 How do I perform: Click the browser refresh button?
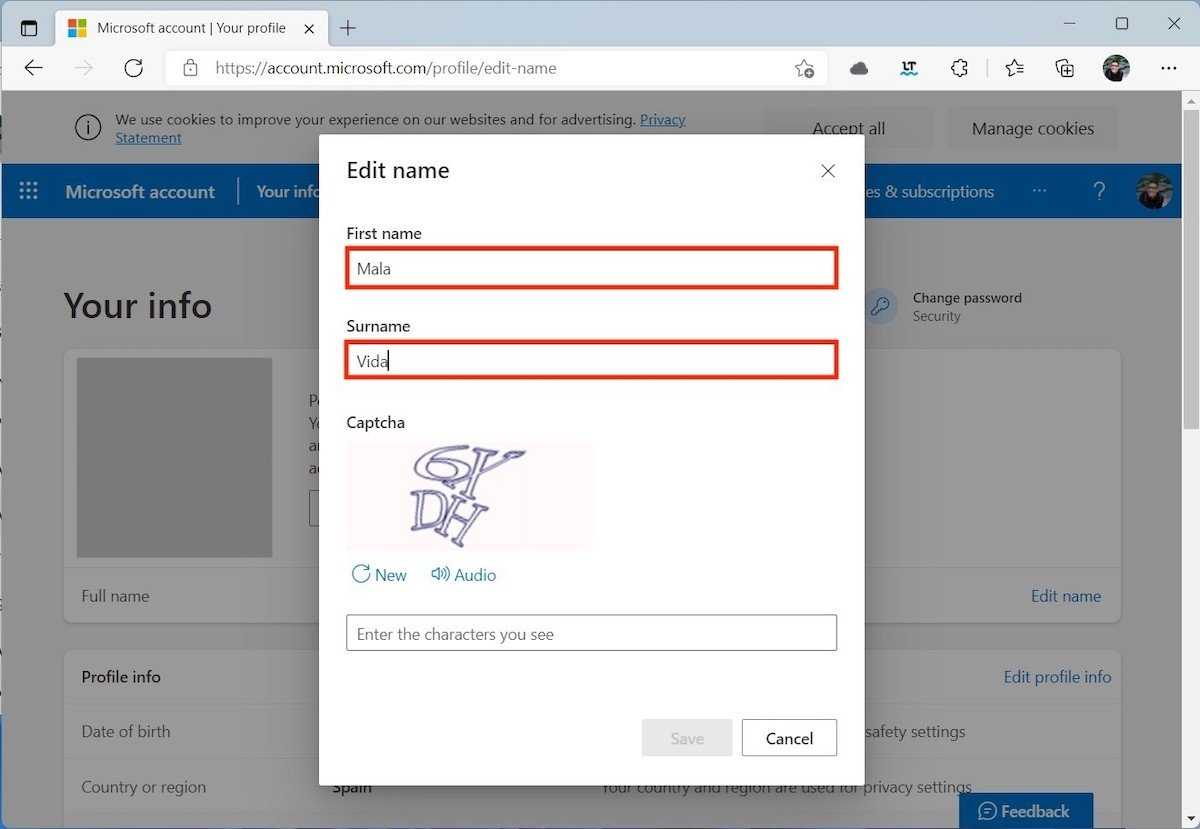point(133,68)
